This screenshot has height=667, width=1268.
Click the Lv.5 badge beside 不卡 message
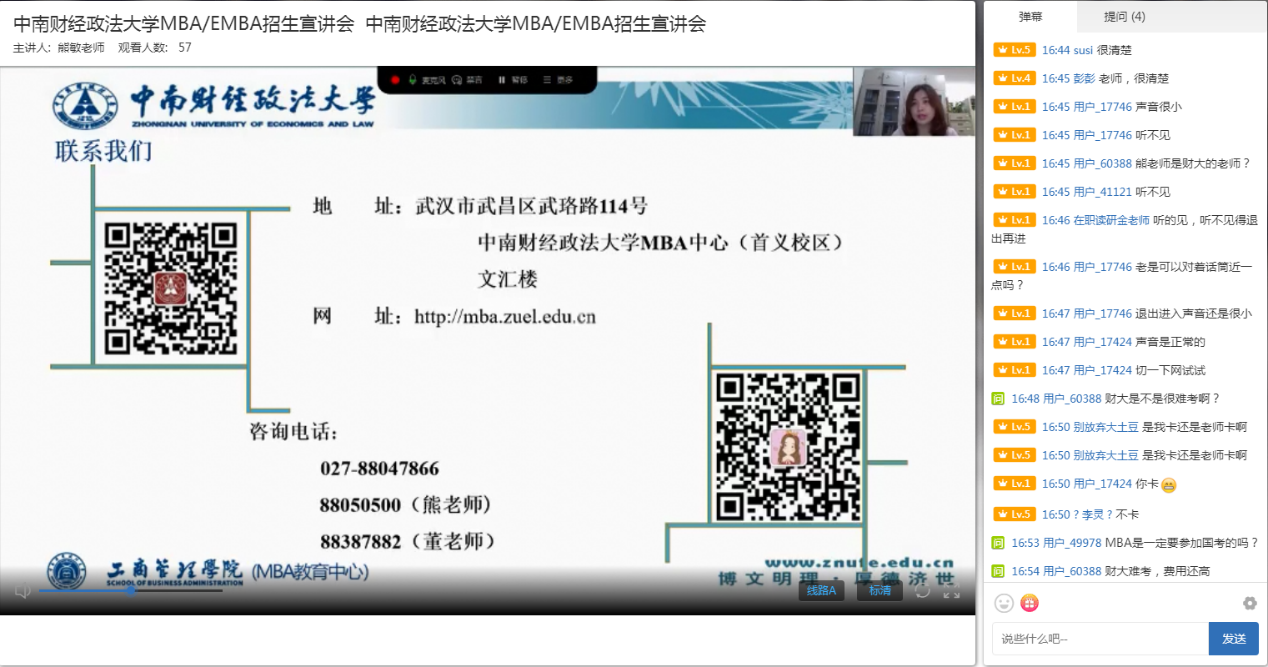[x=1013, y=514]
